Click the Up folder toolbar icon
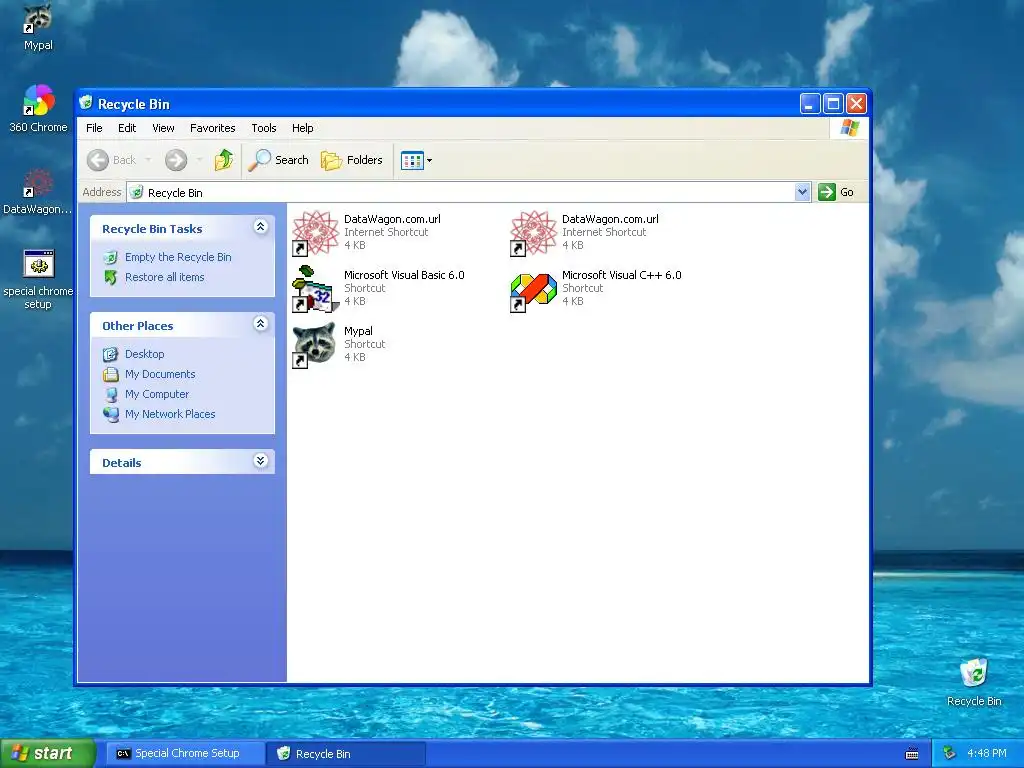The height and width of the screenshot is (768, 1024). pyautogui.click(x=224, y=159)
